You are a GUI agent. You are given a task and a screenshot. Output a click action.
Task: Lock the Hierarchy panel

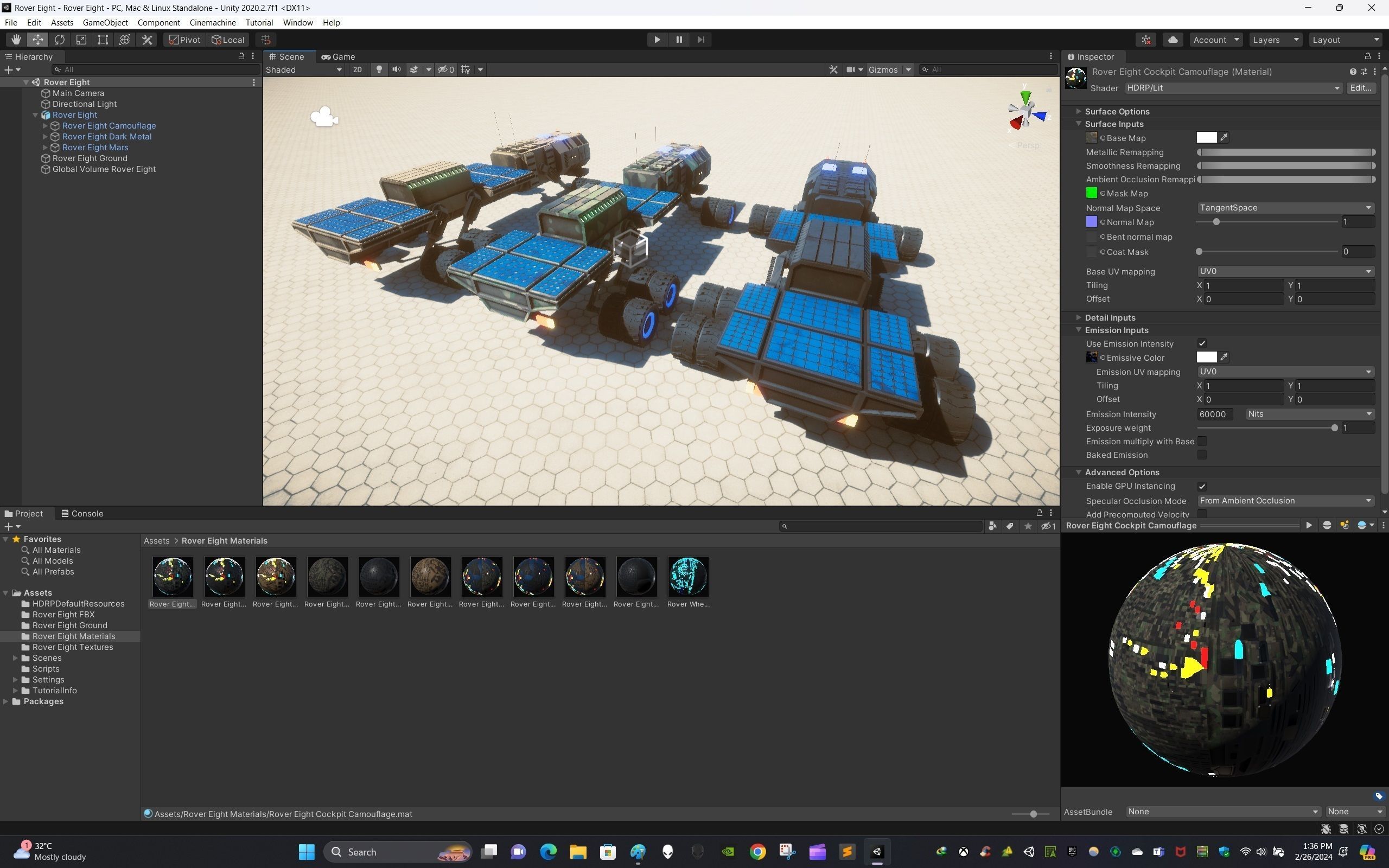pos(241,56)
